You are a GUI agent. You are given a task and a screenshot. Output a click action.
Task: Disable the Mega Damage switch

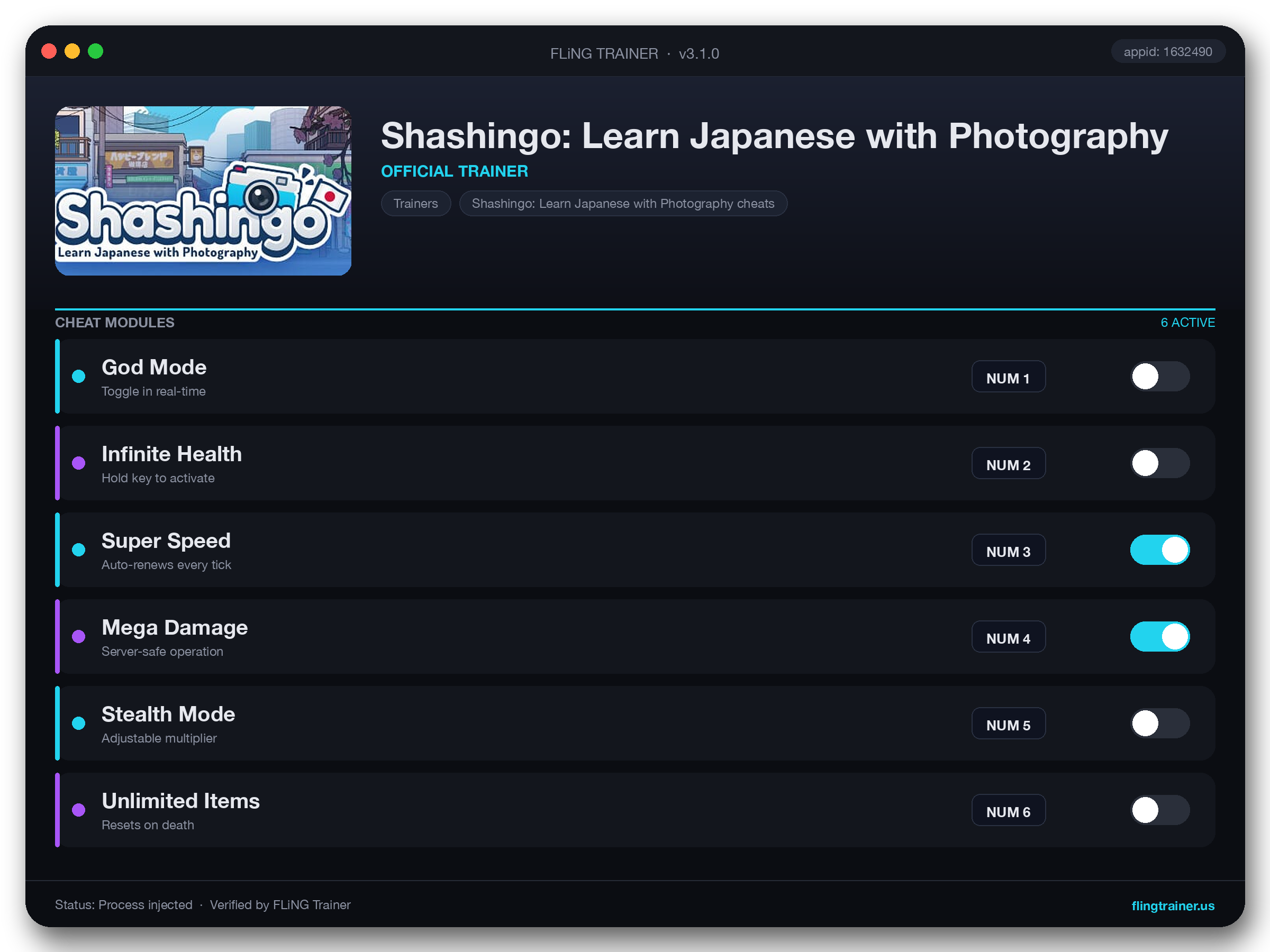1160,636
